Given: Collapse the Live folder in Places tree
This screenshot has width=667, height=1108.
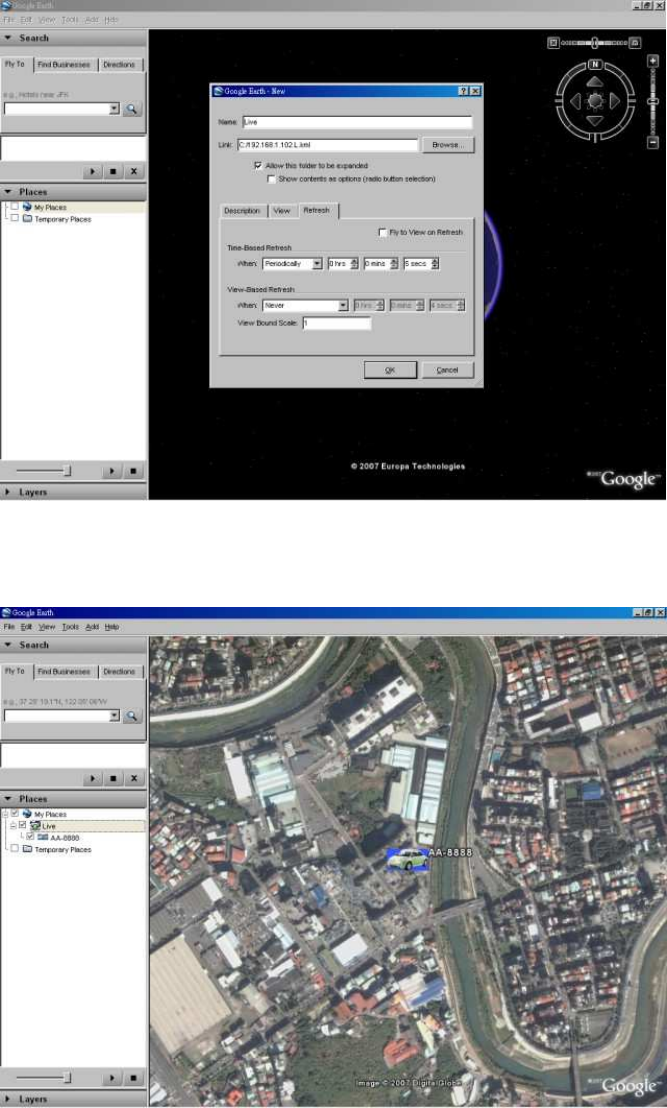Looking at the screenshot, I should (x=13, y=825).
